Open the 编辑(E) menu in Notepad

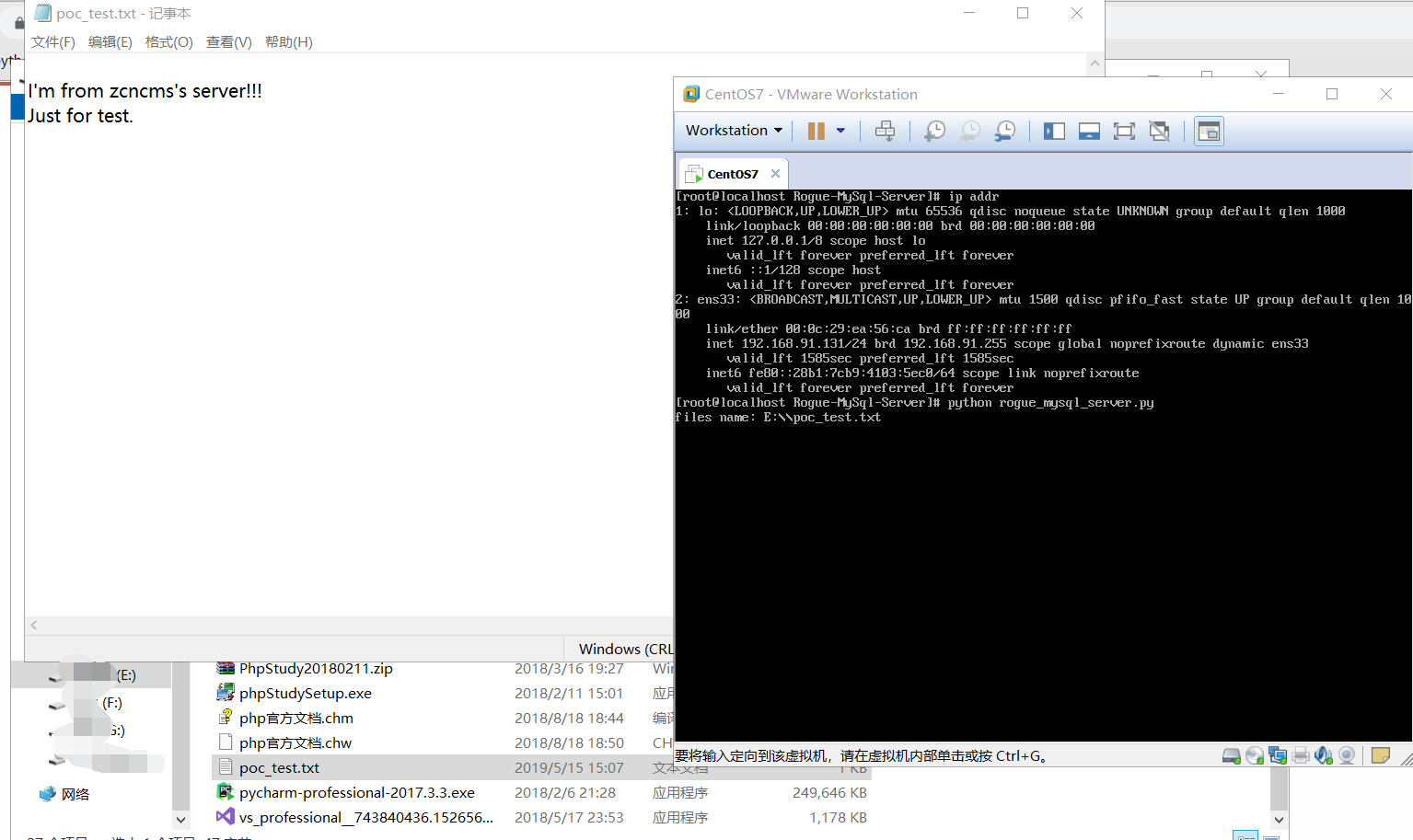click(110, 42)
